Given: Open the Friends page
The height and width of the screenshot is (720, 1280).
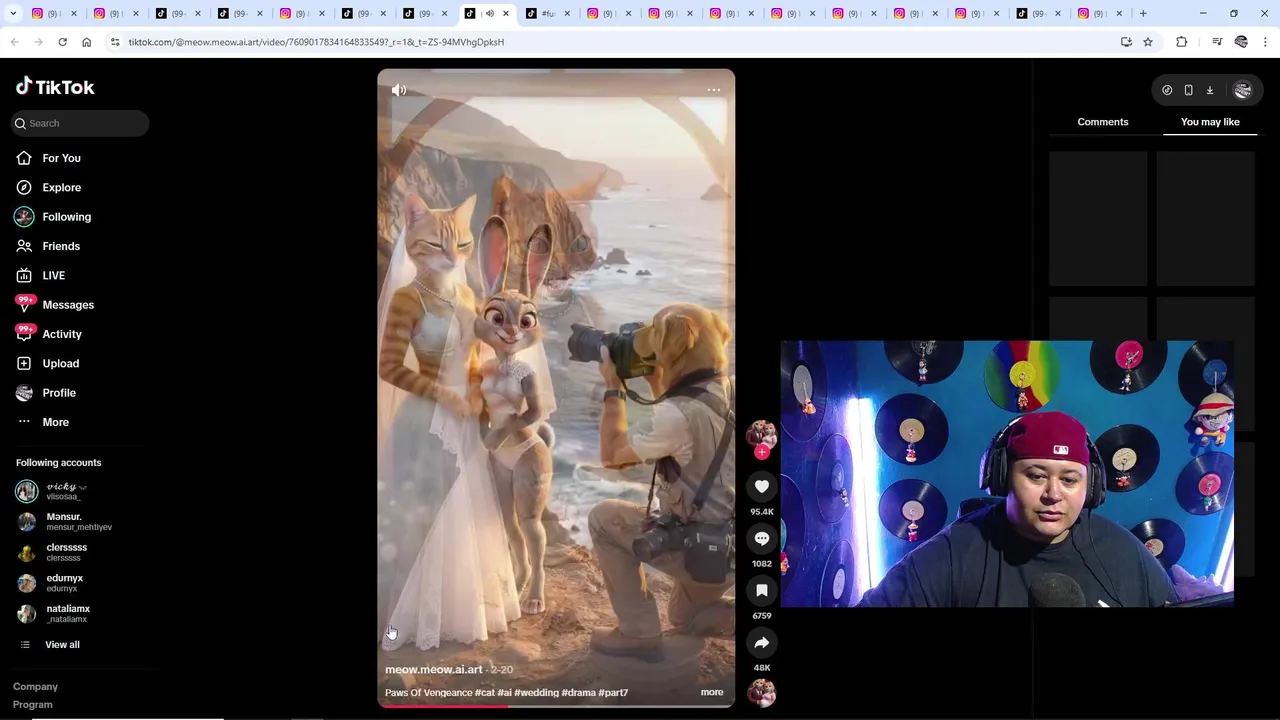Looking at the screenshot, I should (61, 246).
